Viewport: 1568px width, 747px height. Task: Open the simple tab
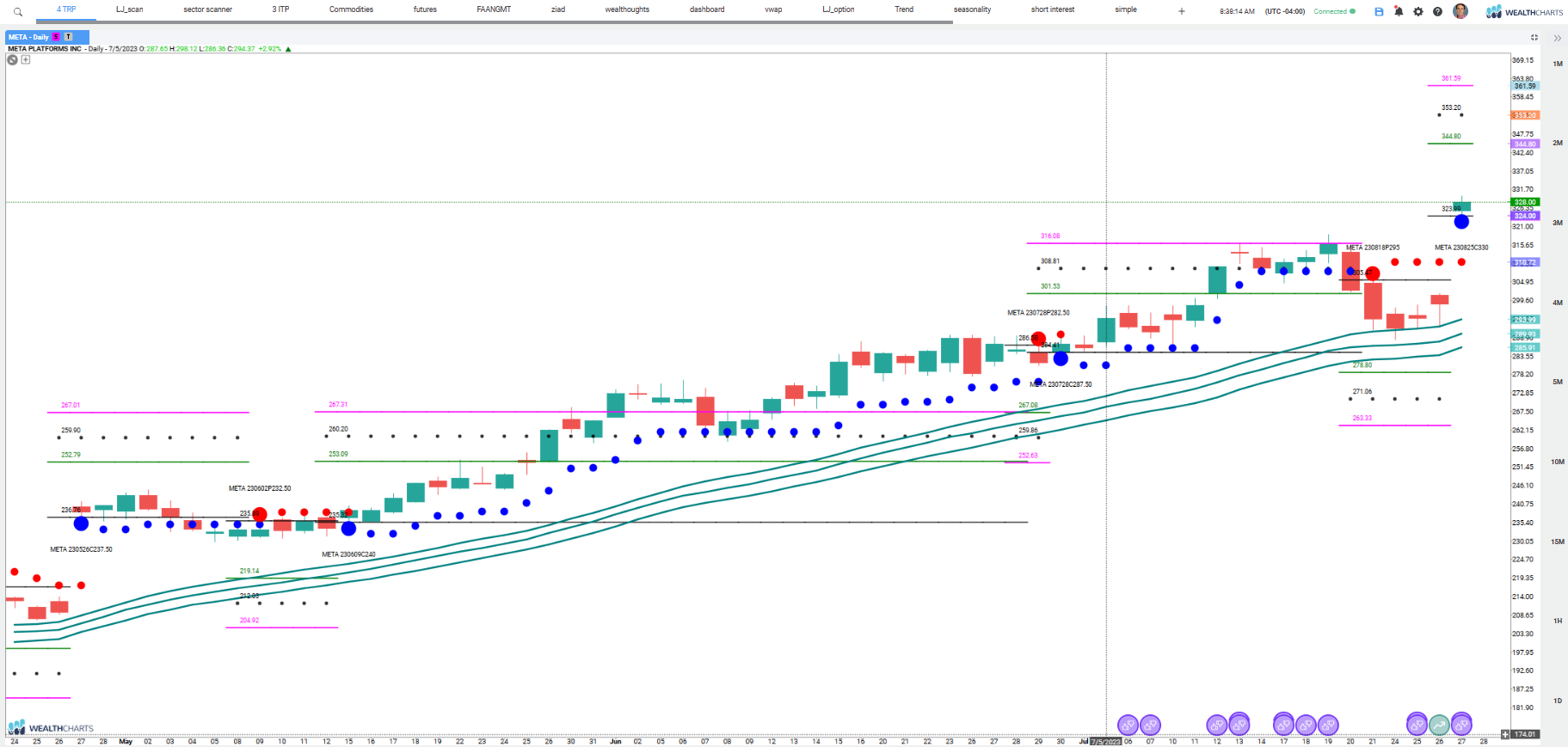click(1126, 9)
